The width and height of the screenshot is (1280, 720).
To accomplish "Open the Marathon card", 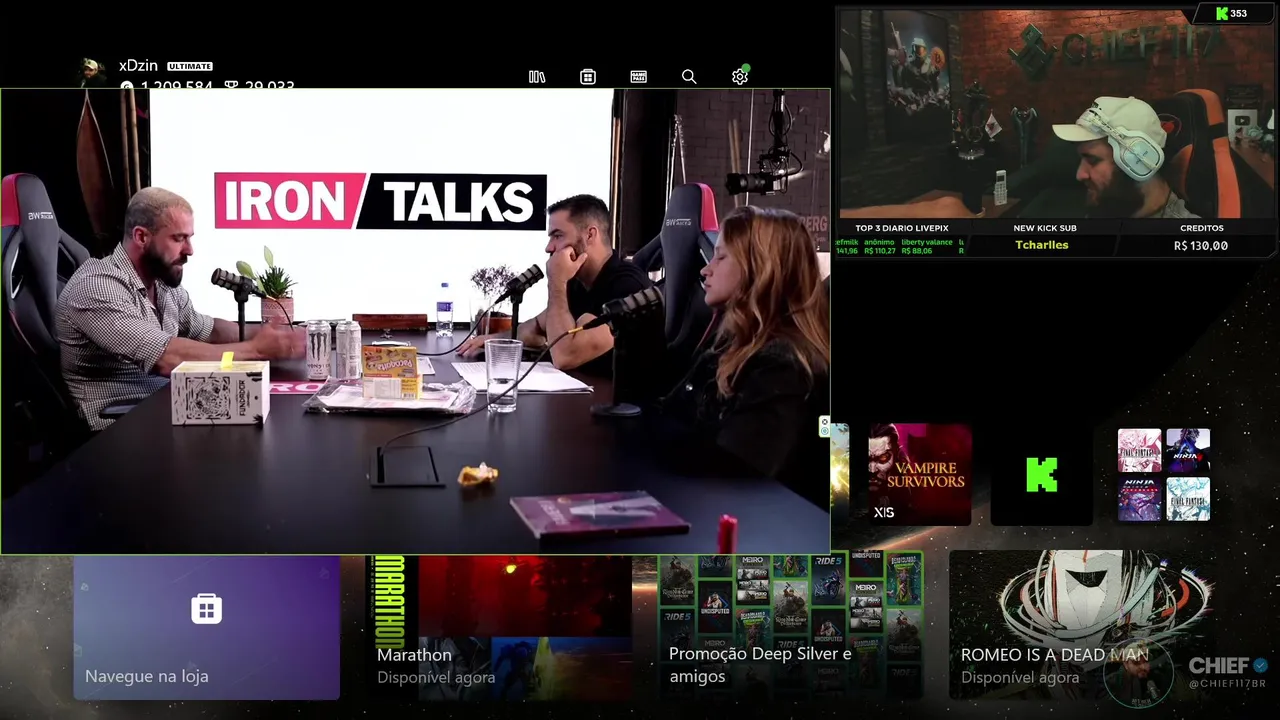I will click(x=499, y=627).
